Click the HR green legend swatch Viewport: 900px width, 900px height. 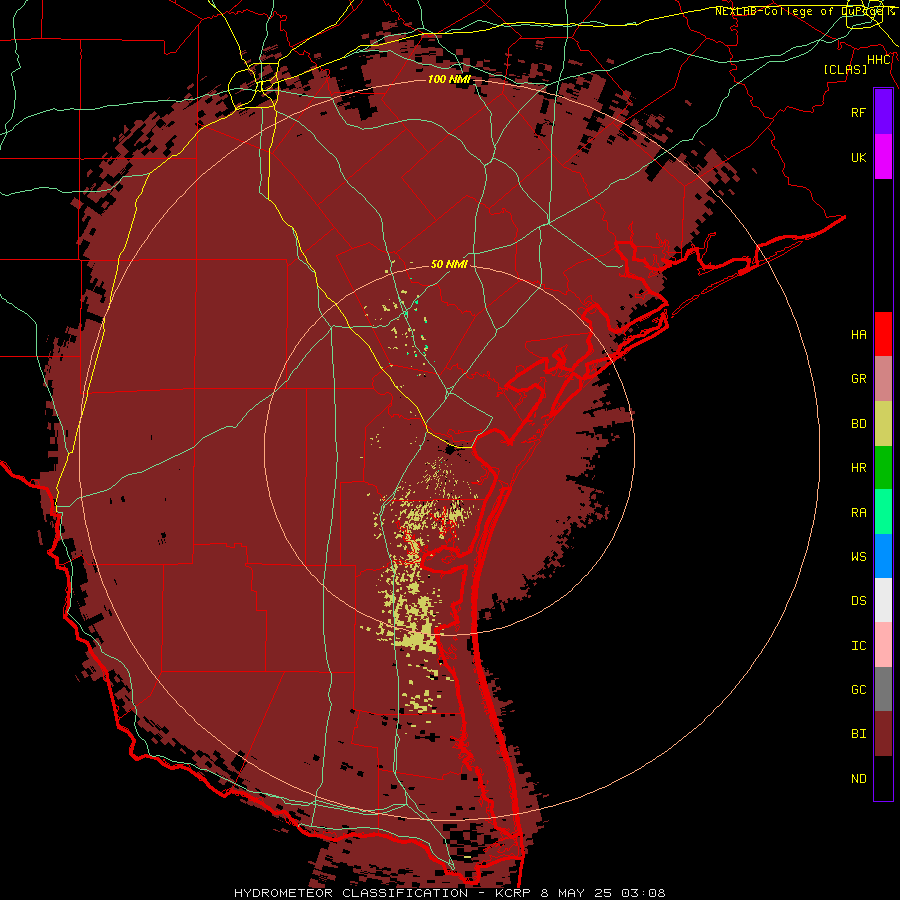pos(883,467)
